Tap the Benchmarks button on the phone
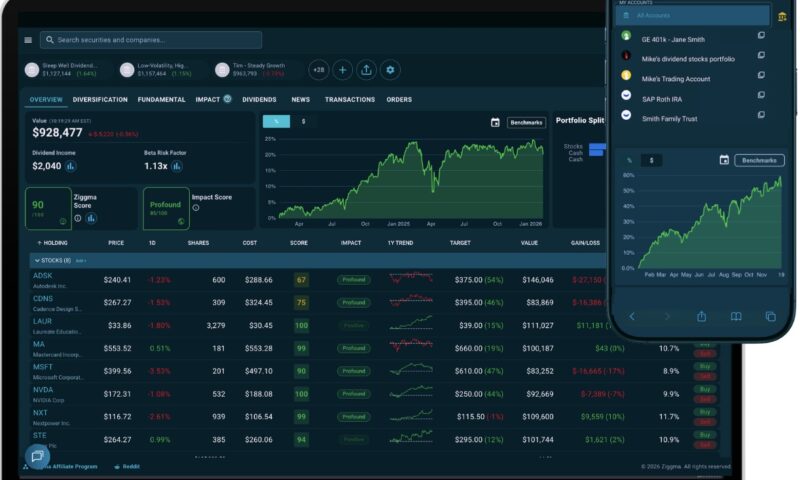Screen dimensions: 800x480 (759, 160)
